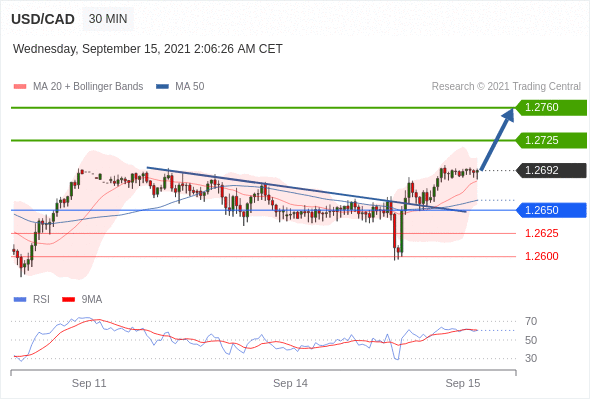Click the Sep 15 date marker
Viewport: 590px width, 400px height.
pyautogui.click(x=463, y=383)
